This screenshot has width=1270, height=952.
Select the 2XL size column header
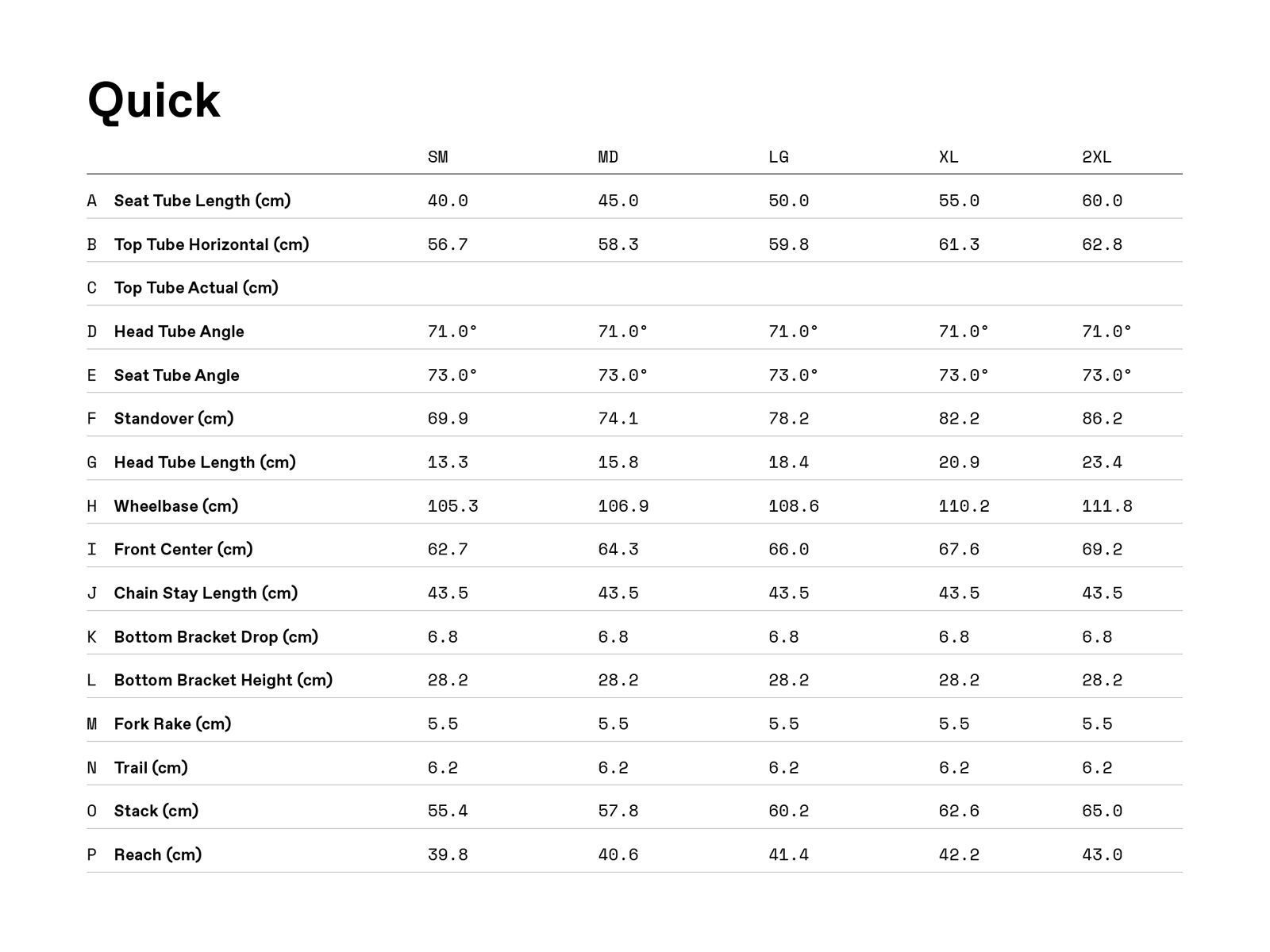click(x=1096, y=157)
